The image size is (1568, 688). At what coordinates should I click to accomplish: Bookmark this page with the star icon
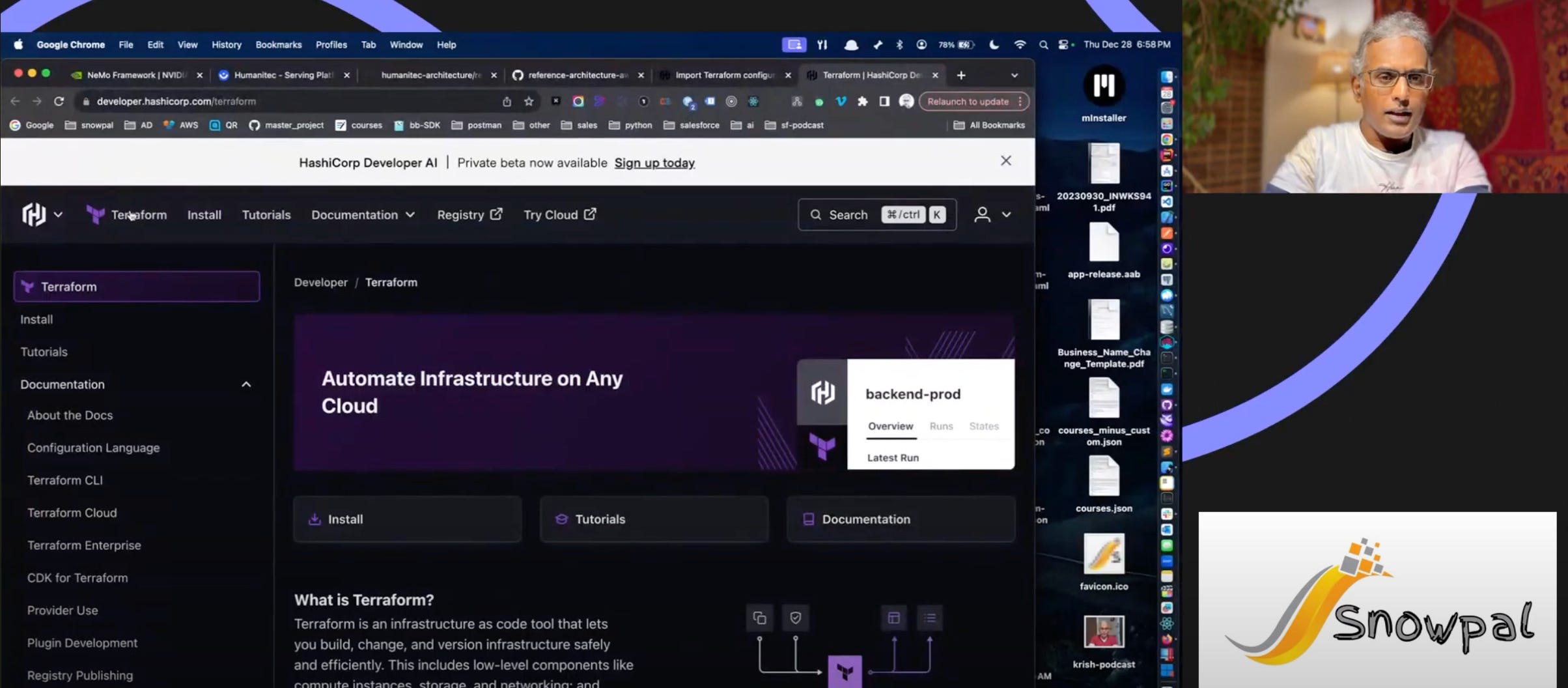point(529,101)
